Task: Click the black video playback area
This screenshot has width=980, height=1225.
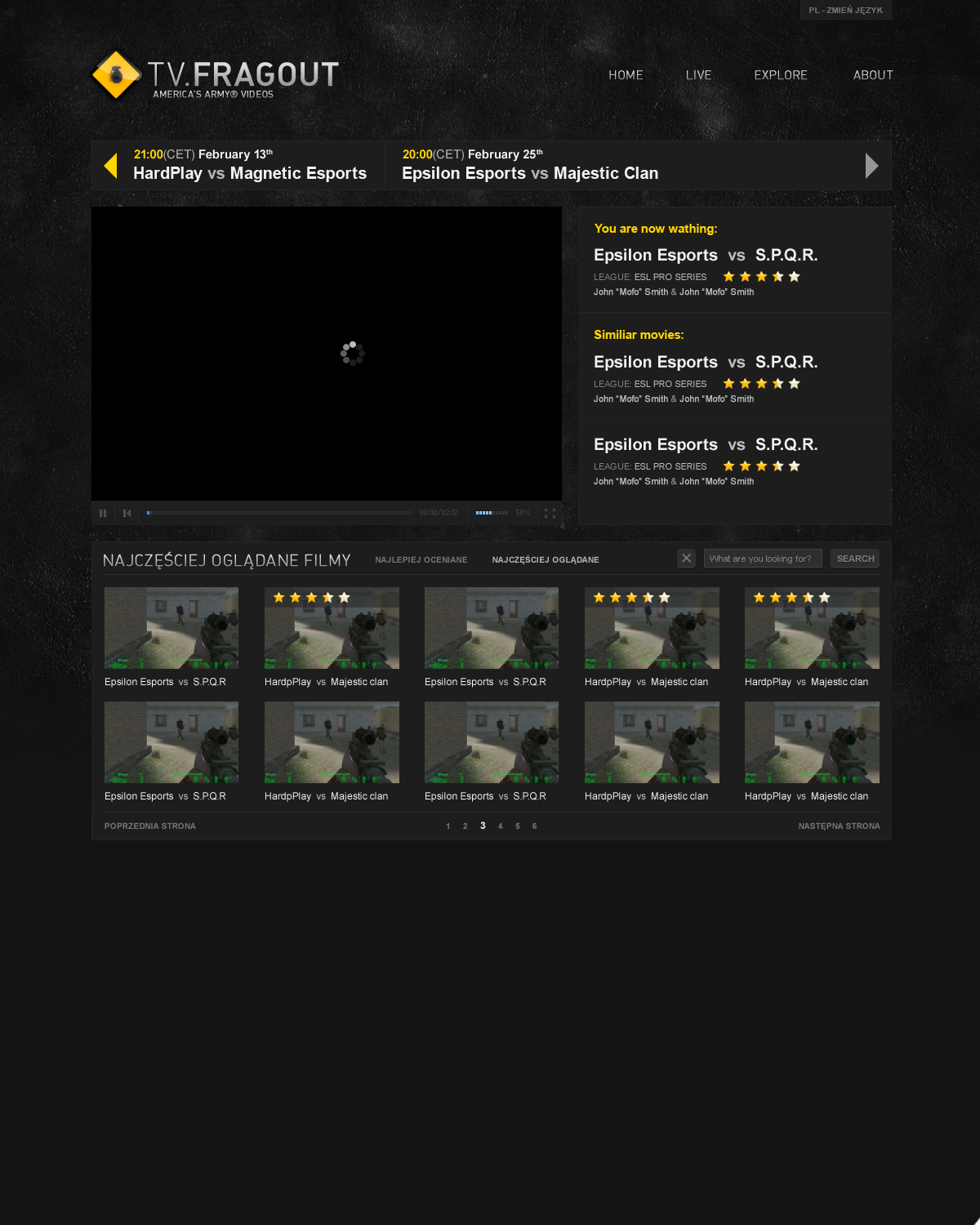Action: pyautogui.click(x=327, y=354)
